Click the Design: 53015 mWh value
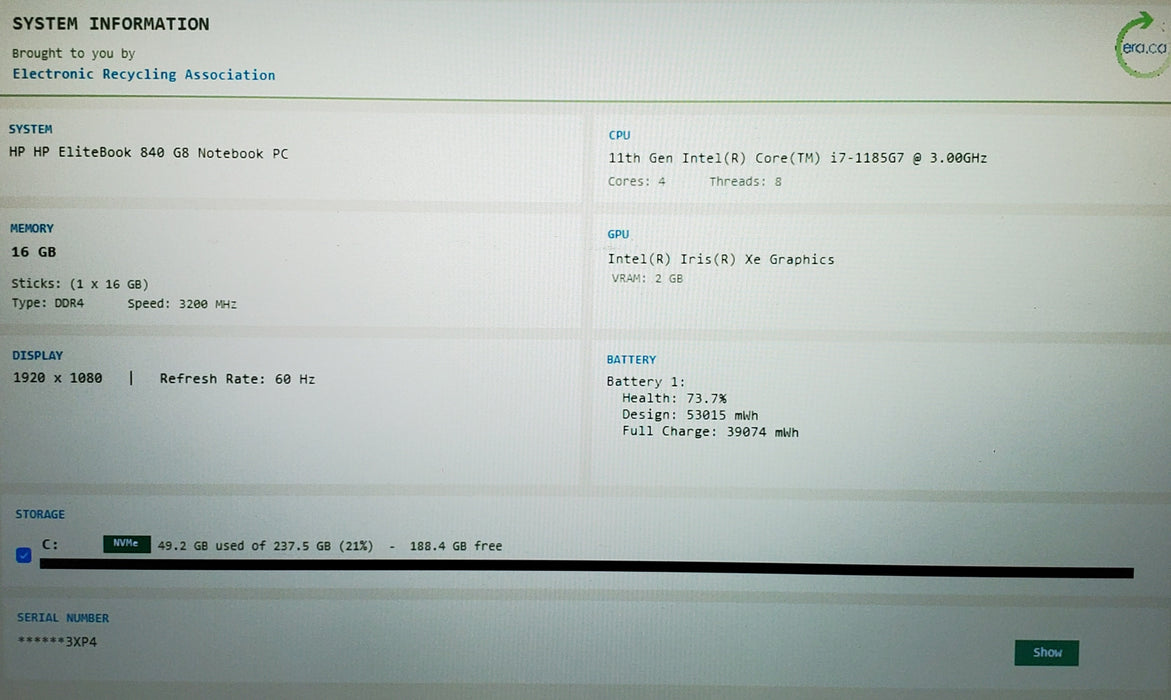1171x700 pixels. coord(690,415)
